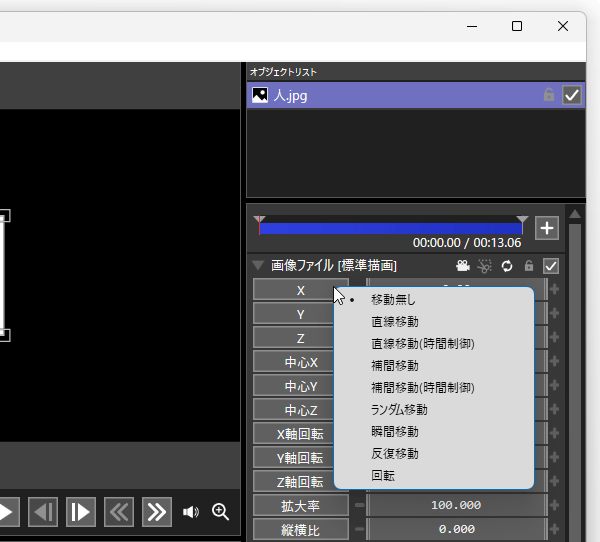The image size is (600, 542).
Task: Click the Z parameter button
Action: (301, 338)
